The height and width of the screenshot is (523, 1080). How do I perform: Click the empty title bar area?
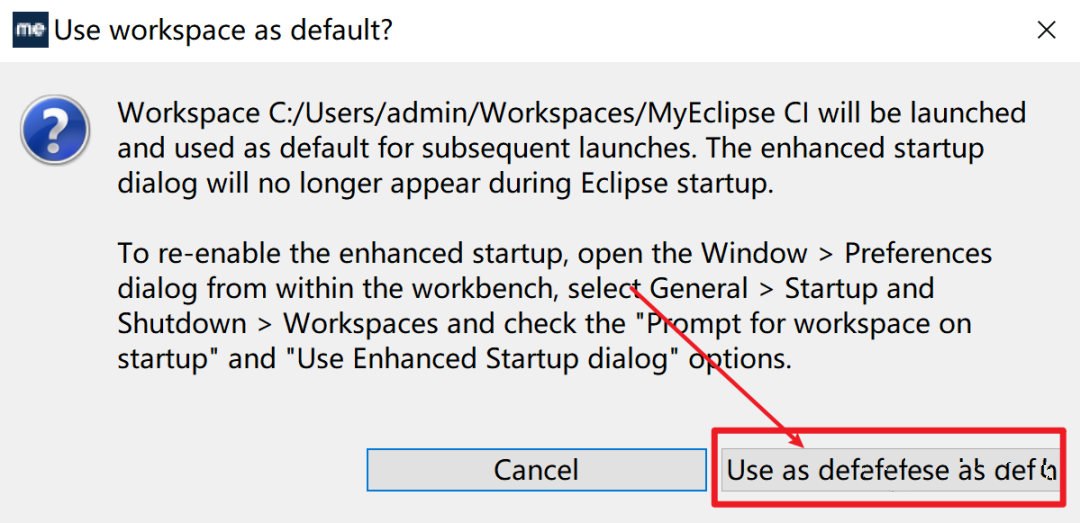pos(709,30)
